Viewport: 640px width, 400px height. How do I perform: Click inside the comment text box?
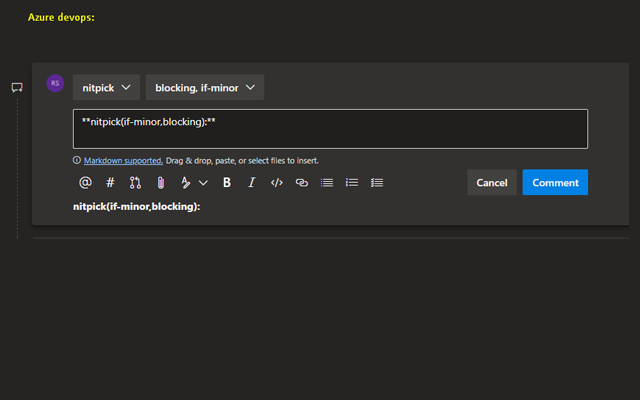[330, 129]
